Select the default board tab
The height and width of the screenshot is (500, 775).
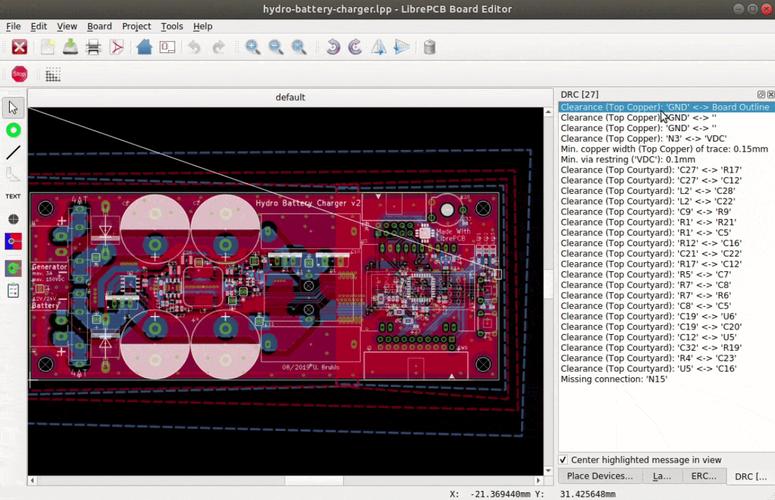tap(290, 97)
